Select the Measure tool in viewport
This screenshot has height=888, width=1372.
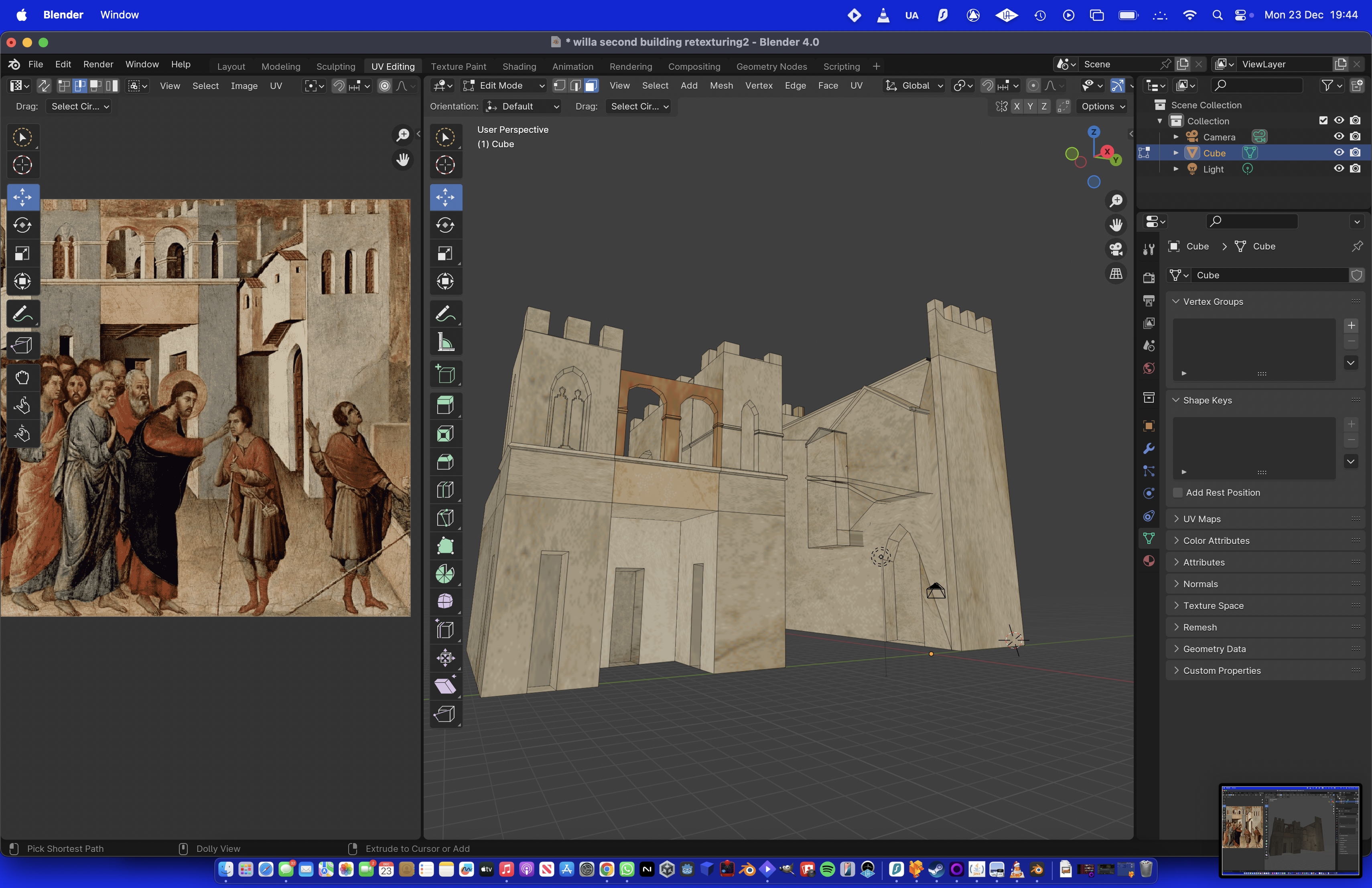point(445,342)
